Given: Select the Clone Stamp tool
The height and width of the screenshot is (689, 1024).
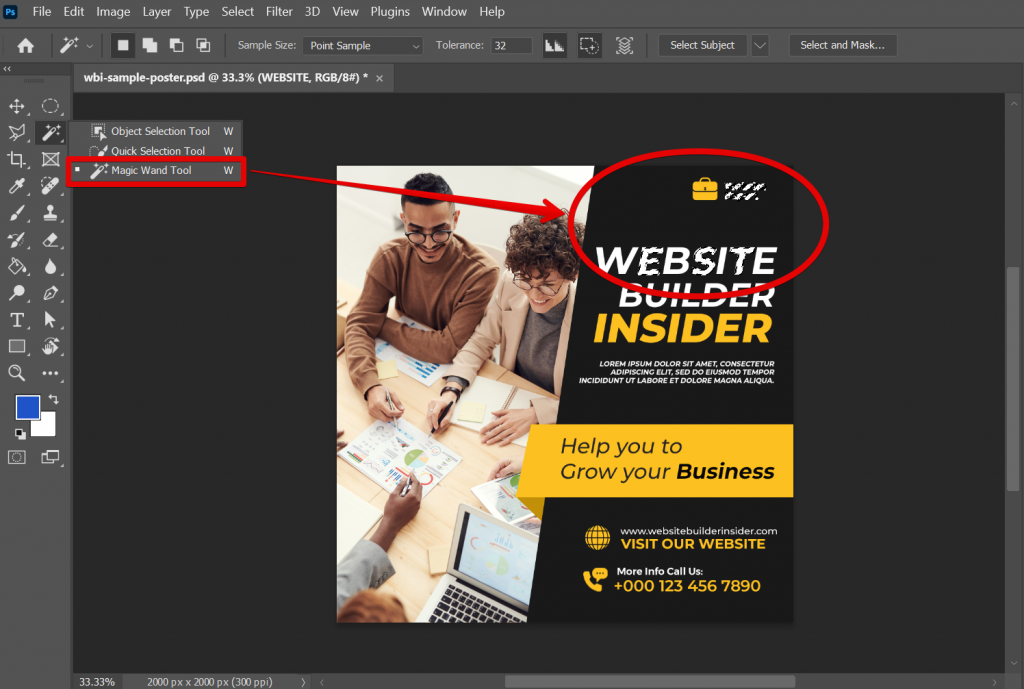Looking at the screenshot, I should (52, 213).
